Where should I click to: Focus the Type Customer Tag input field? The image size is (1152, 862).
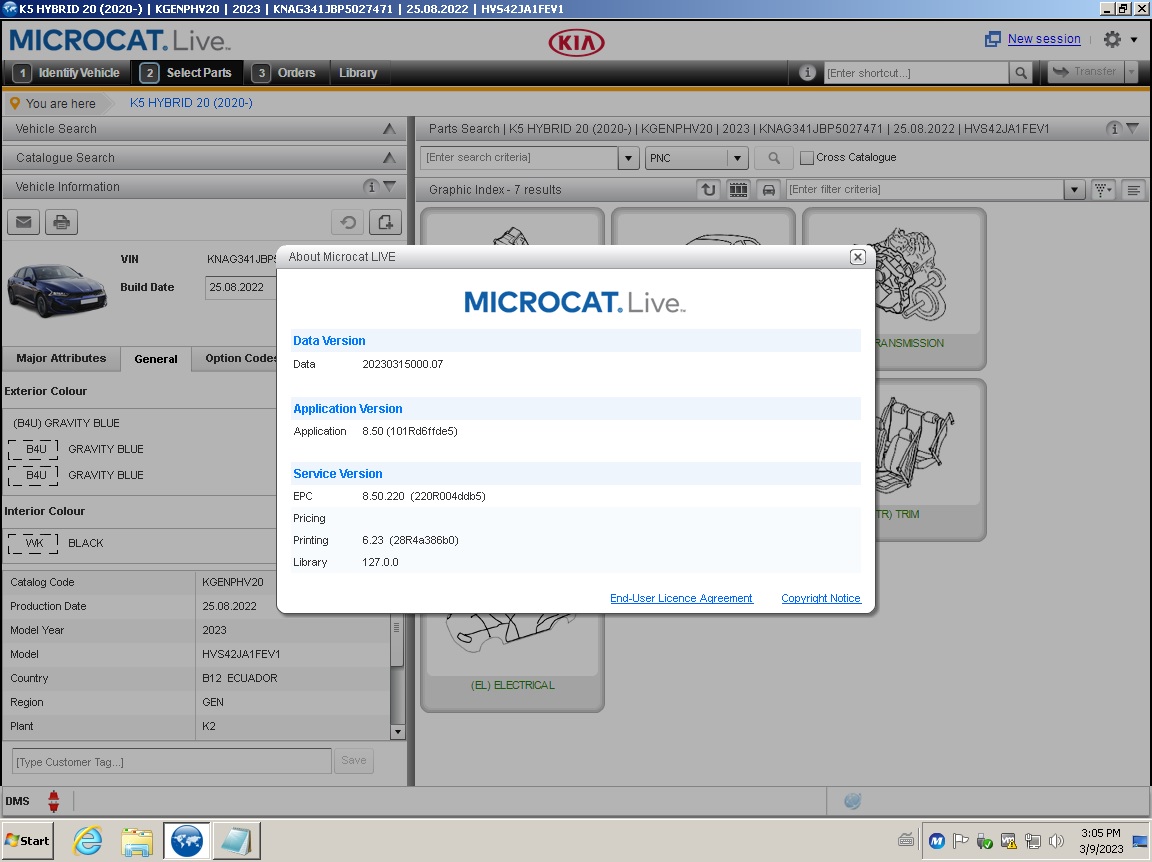click(x=172, y=761)
